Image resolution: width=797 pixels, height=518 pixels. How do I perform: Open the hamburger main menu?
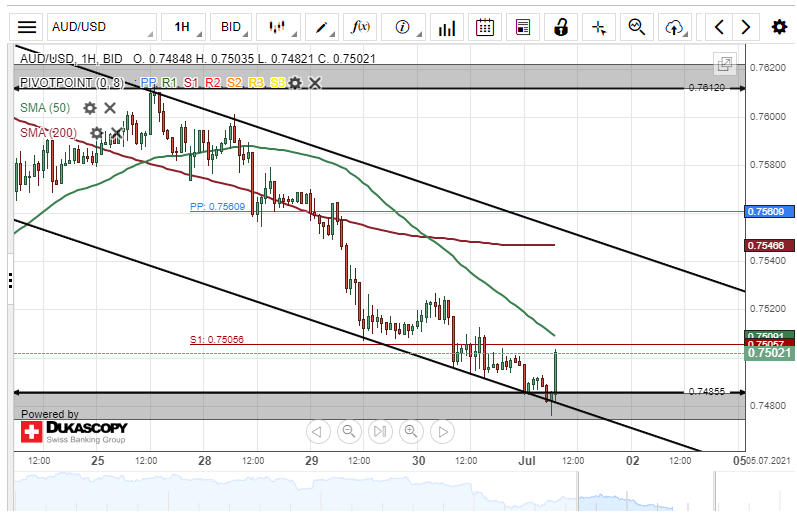26,27
